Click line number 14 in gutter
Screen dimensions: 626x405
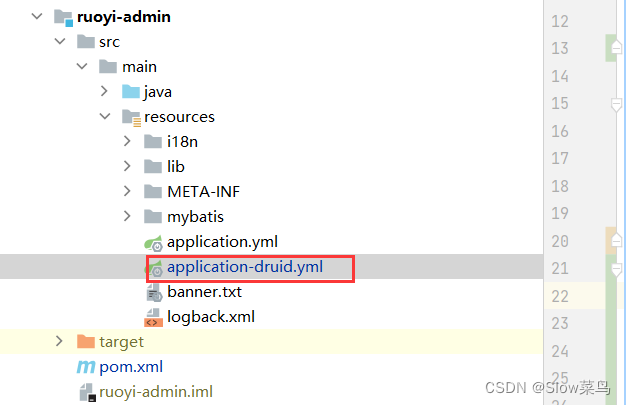click(560, 76)
